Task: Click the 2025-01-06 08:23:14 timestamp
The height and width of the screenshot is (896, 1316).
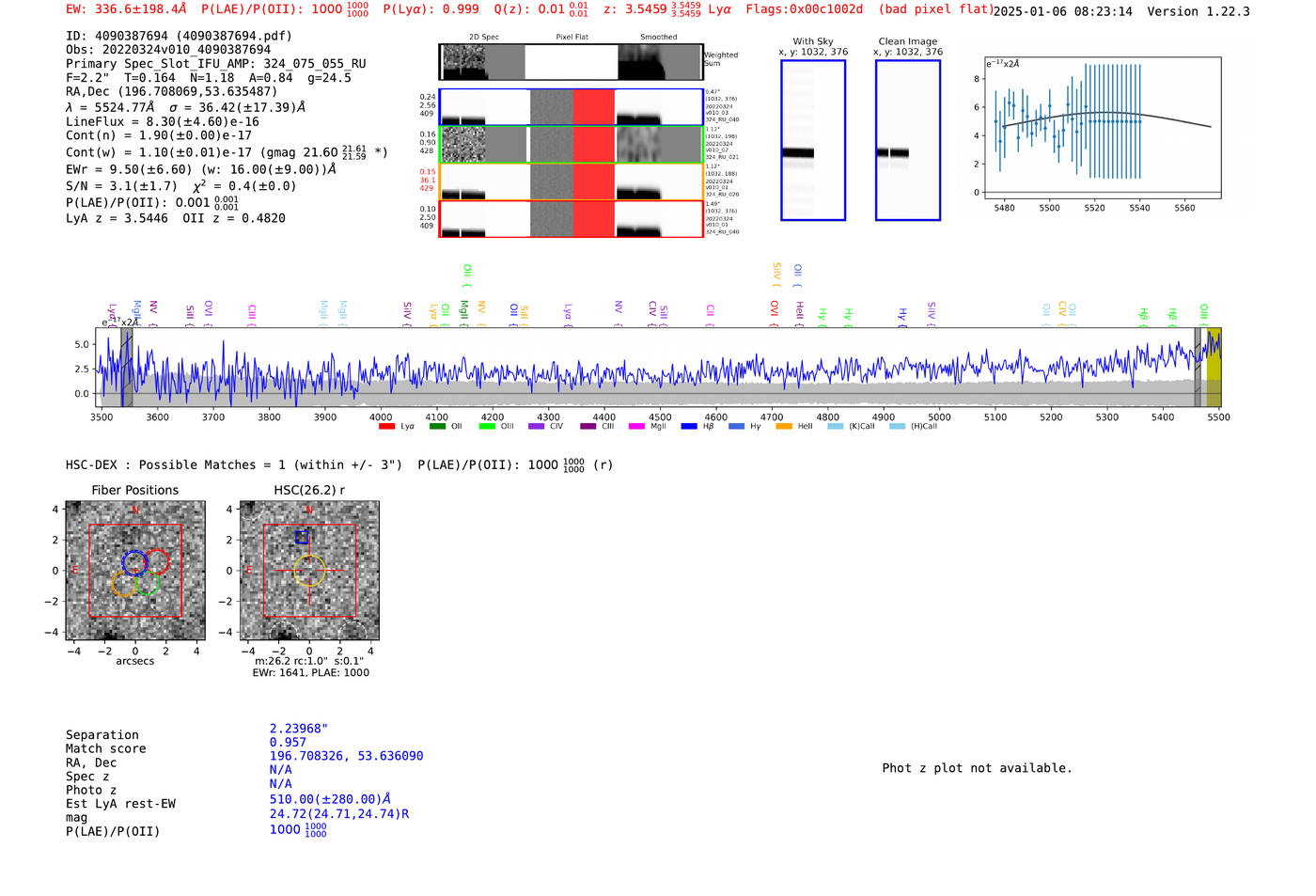Action: click(1063, 11)
